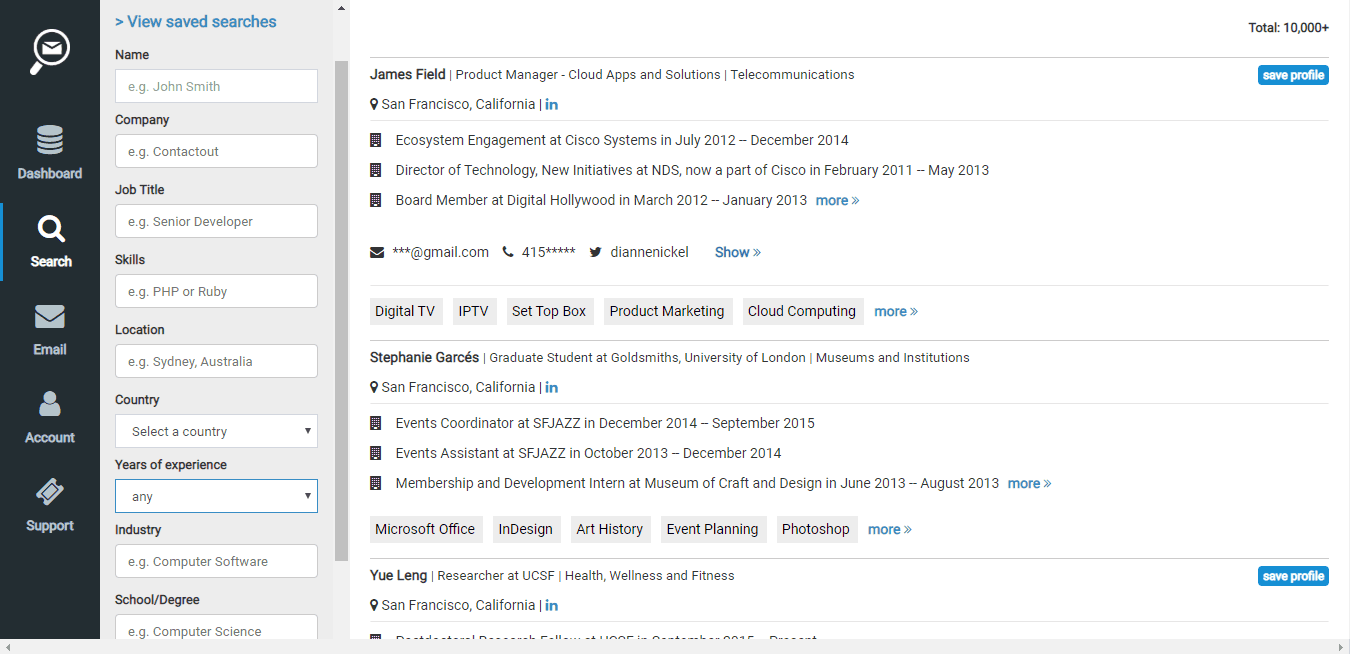
Task: Open Yue Leng's LinkedIn icon
Action: 551,605
